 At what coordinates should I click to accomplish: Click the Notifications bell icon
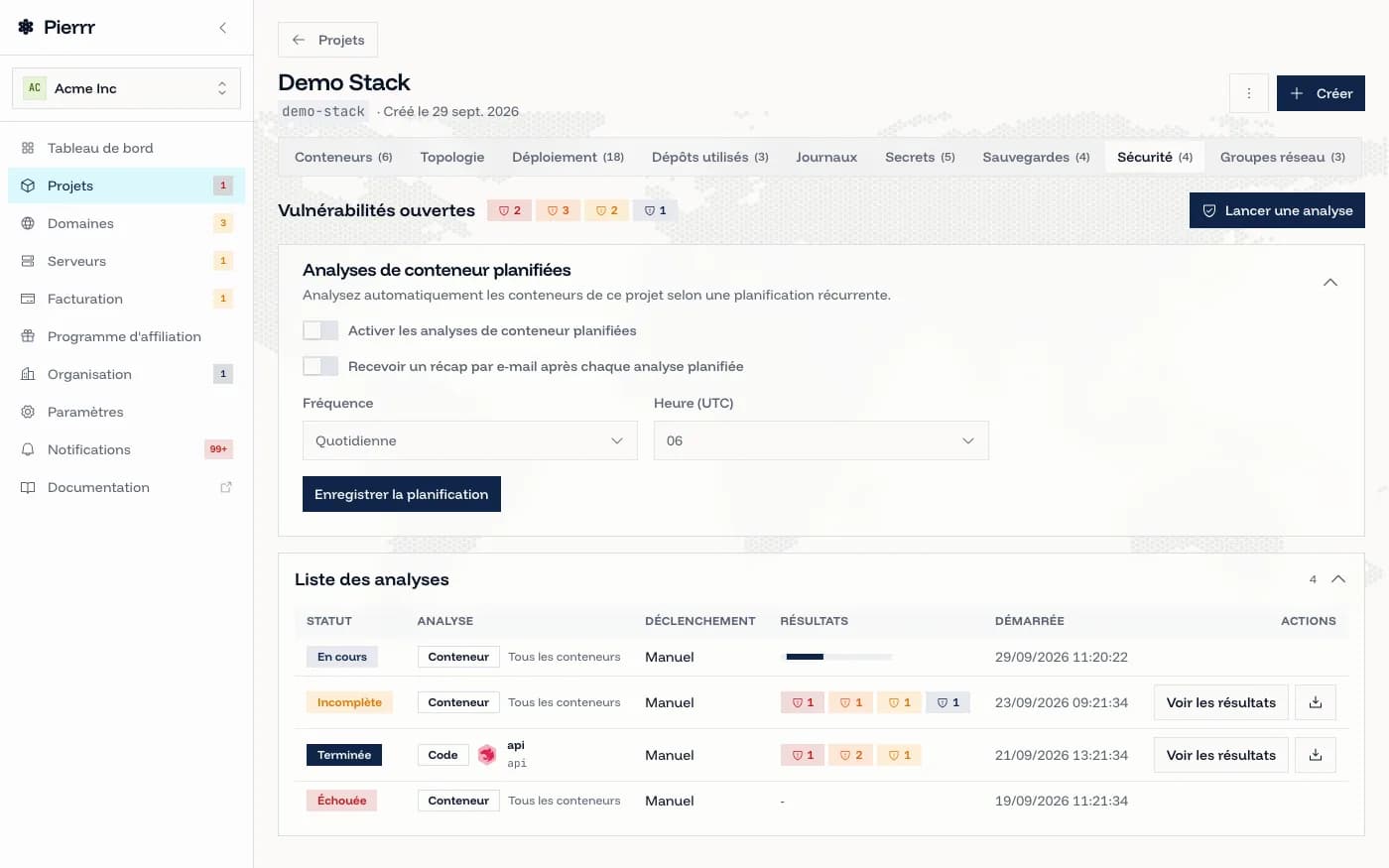click(x=28, y=449)
